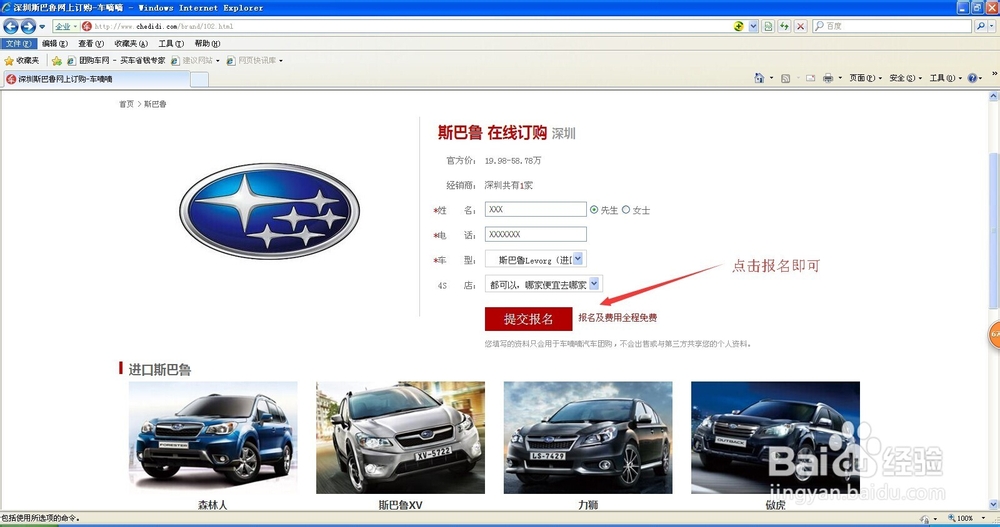Click the red 提交报名 button
1000x527 pixels.
click(528, 319)
